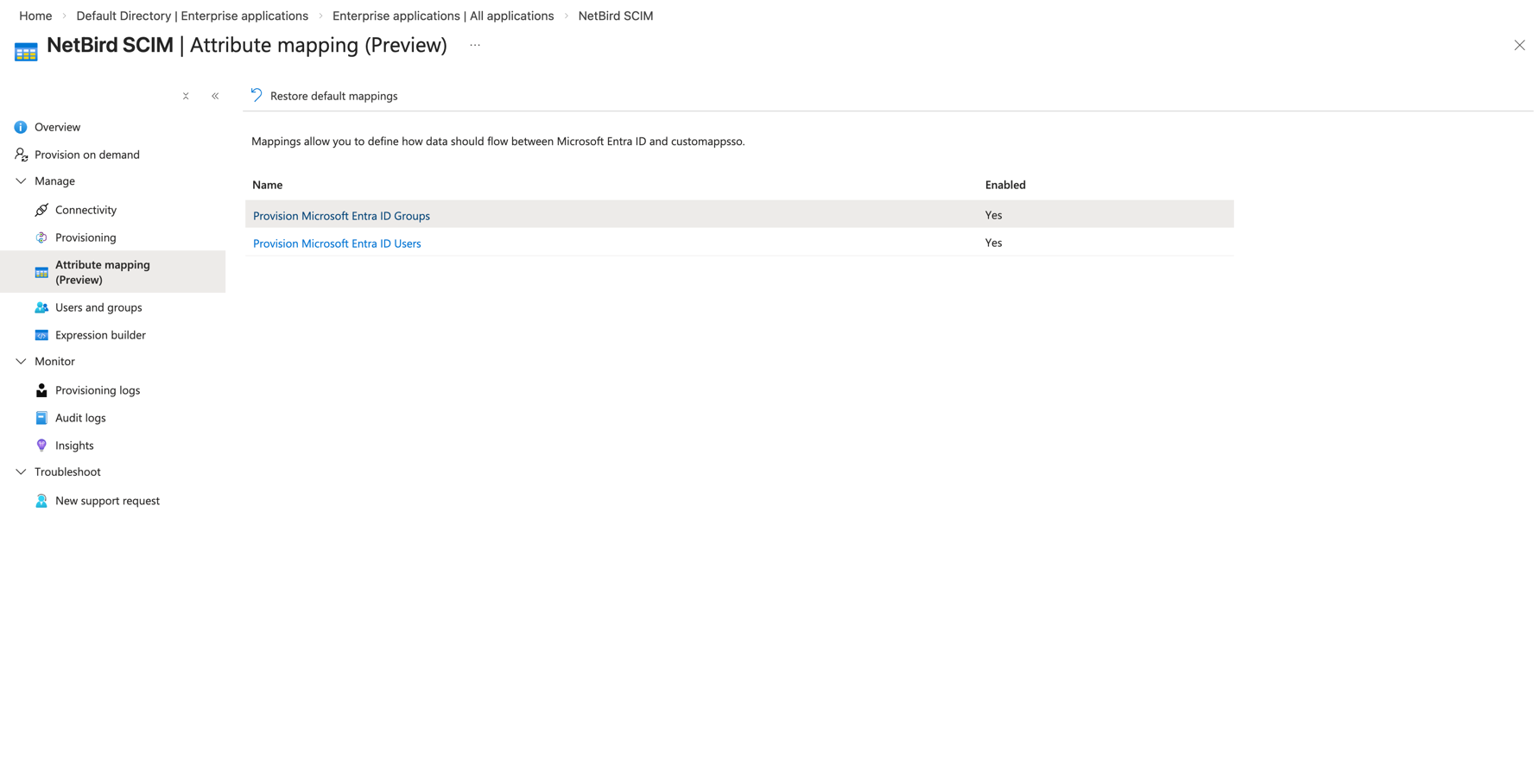Click the Provisioning sync icon

(41, 237)
